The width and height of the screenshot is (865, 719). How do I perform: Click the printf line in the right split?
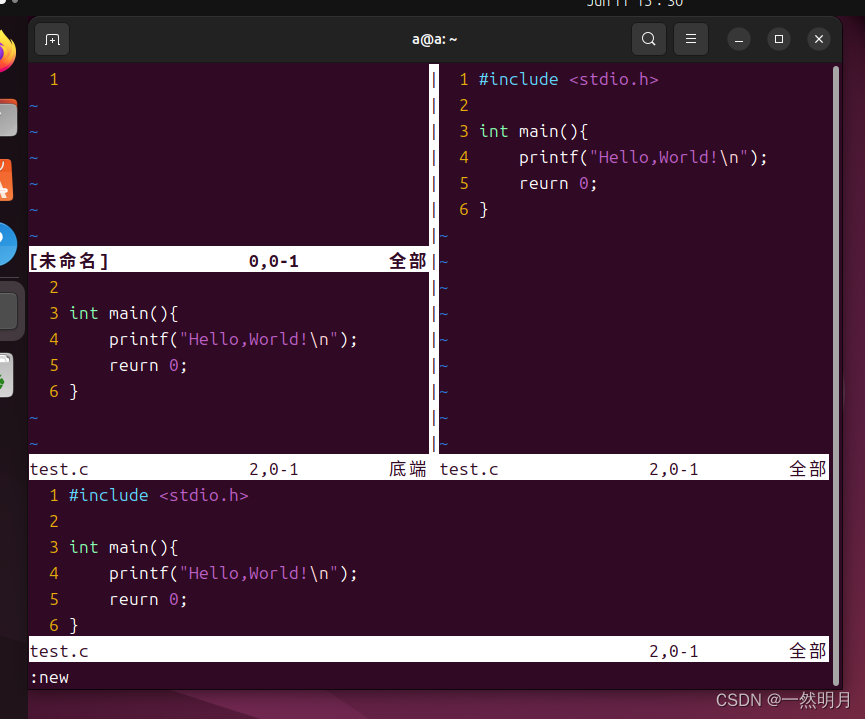pos(643,157)
